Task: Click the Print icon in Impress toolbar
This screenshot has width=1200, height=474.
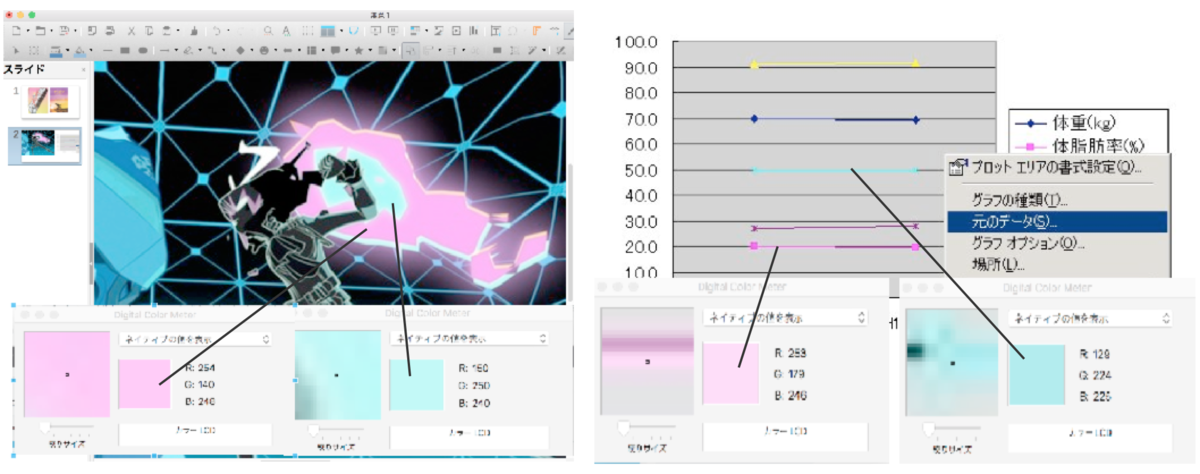Action: click(x=110, y=31)
